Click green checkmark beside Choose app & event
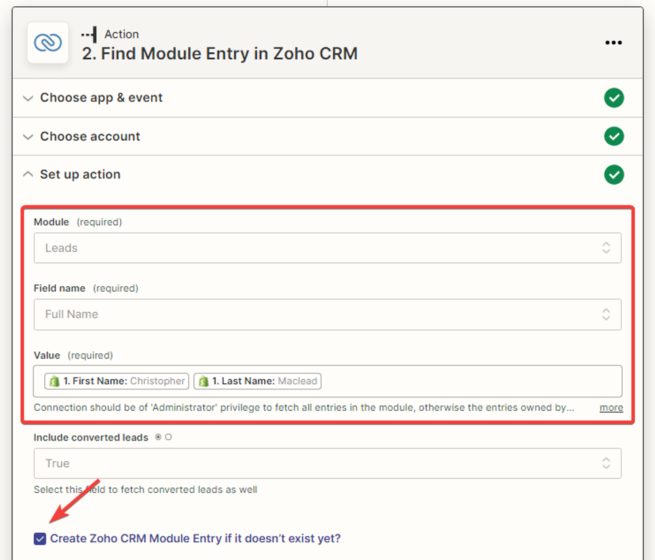 [614, 98]
